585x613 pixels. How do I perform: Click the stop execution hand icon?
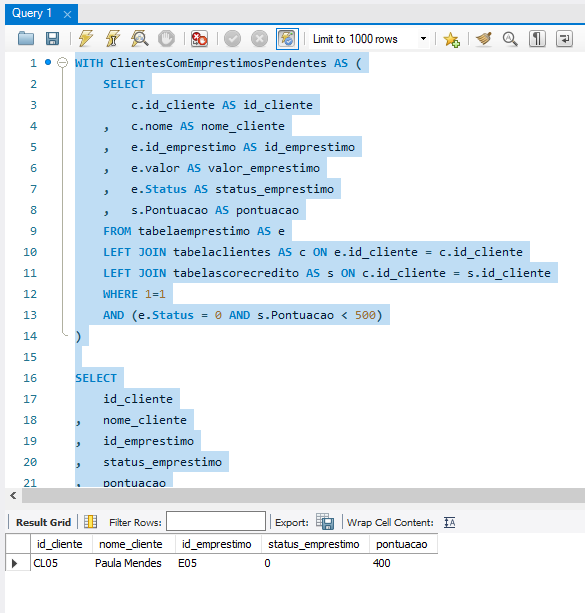coord(167,39)
